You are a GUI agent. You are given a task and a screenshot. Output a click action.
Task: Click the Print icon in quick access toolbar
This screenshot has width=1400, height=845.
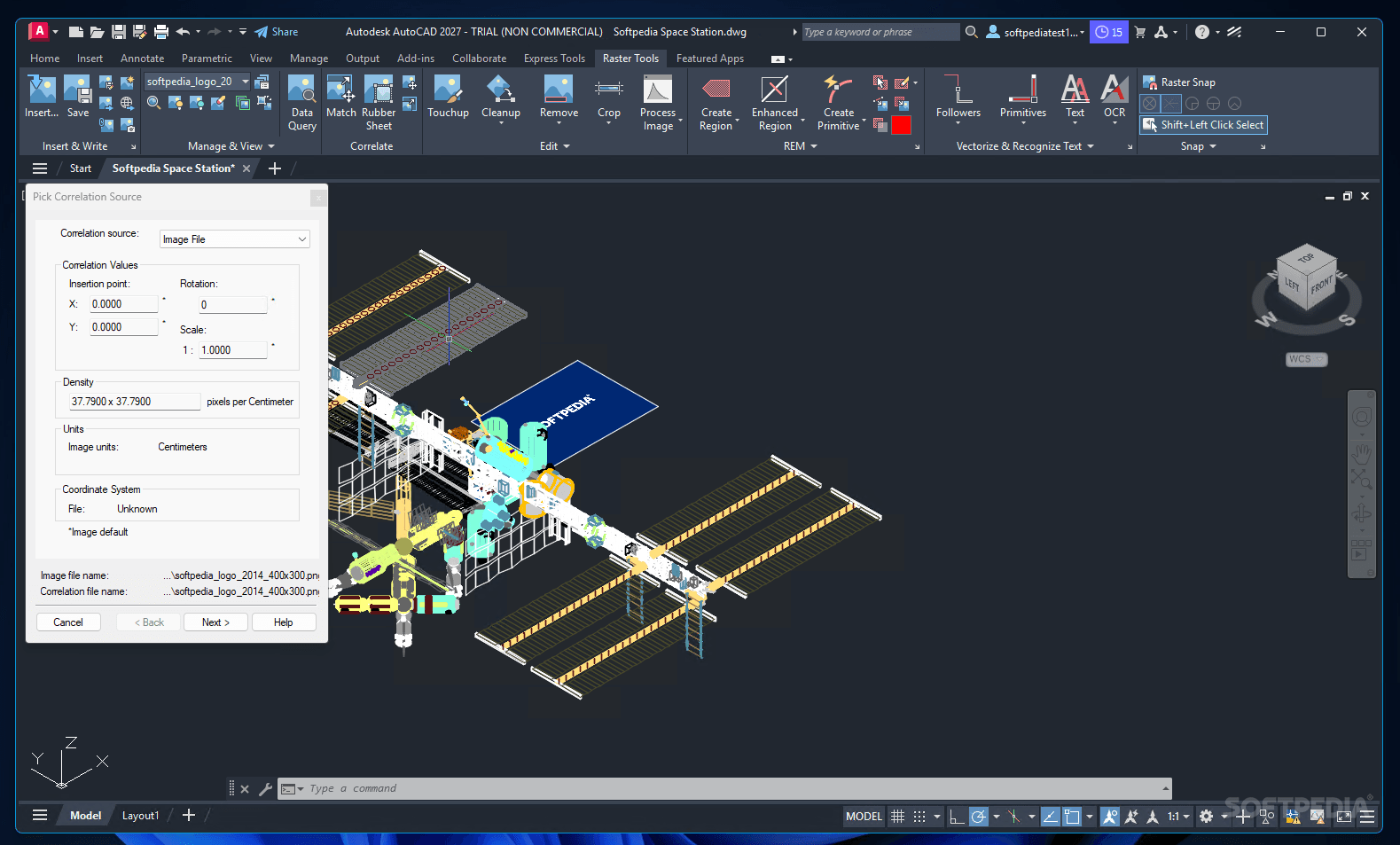[160, 32]
